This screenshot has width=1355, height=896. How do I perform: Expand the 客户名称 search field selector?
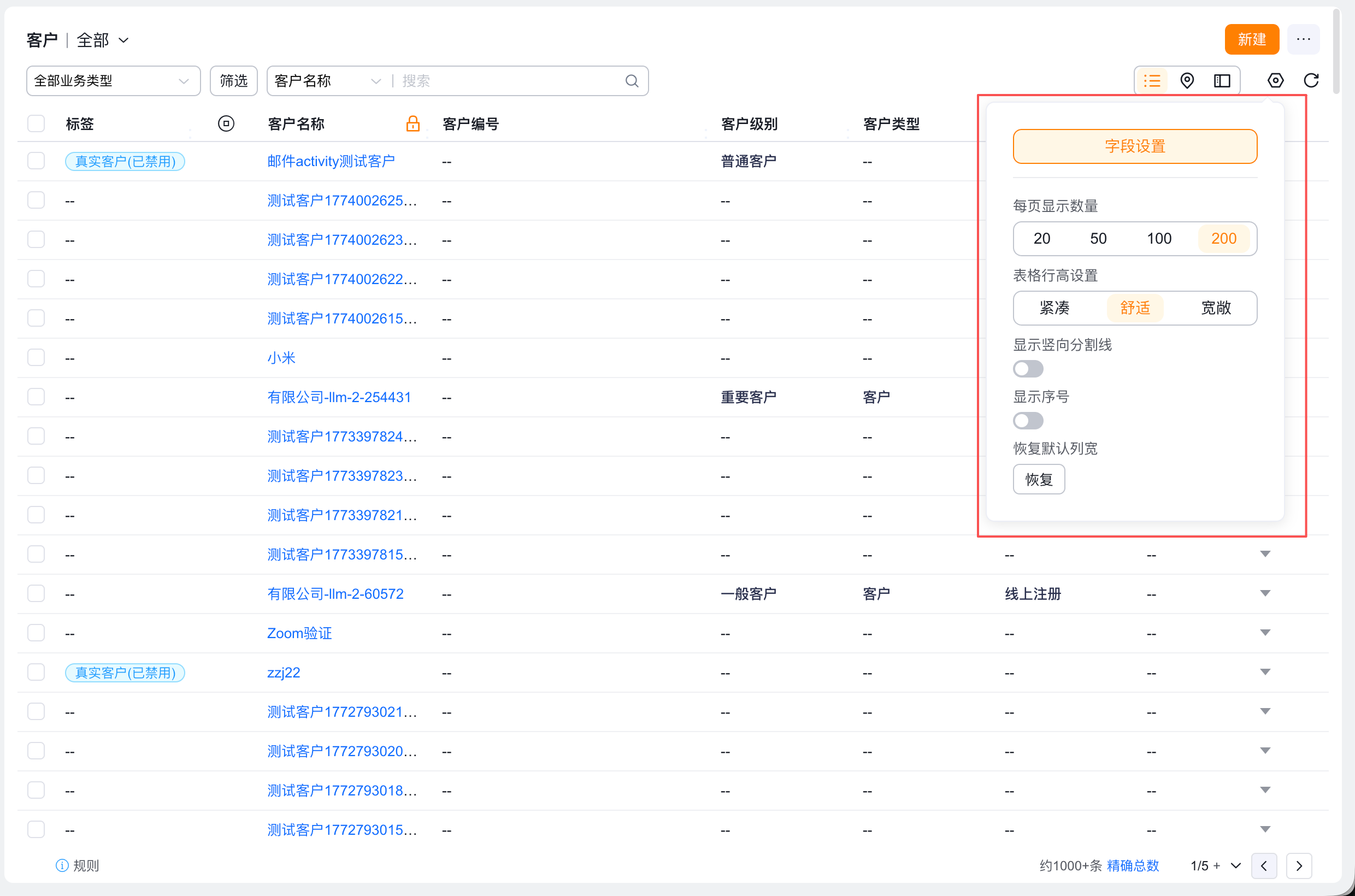[x=327, y=81]
